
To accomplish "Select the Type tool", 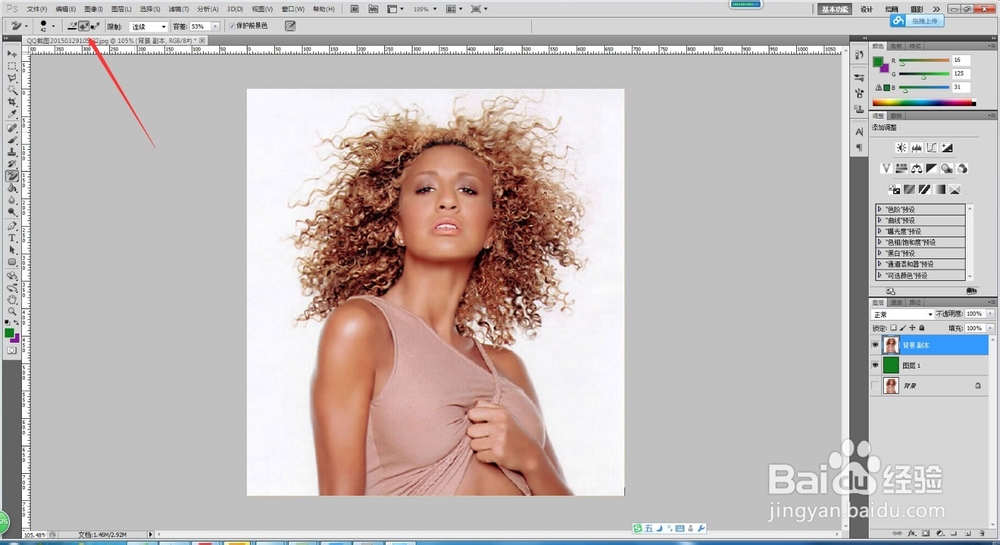I will point(11,238).
